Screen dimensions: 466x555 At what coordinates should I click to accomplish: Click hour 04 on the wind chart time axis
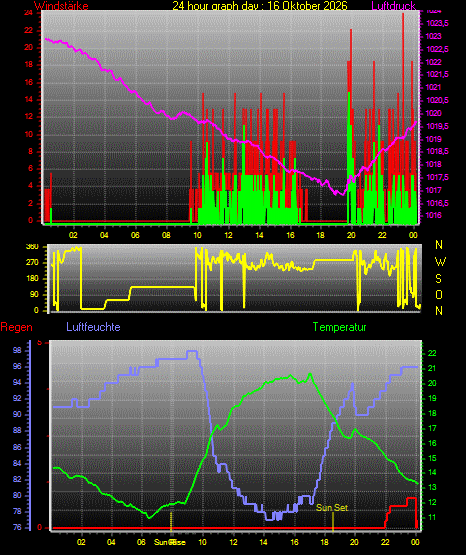tap(104, 235)
